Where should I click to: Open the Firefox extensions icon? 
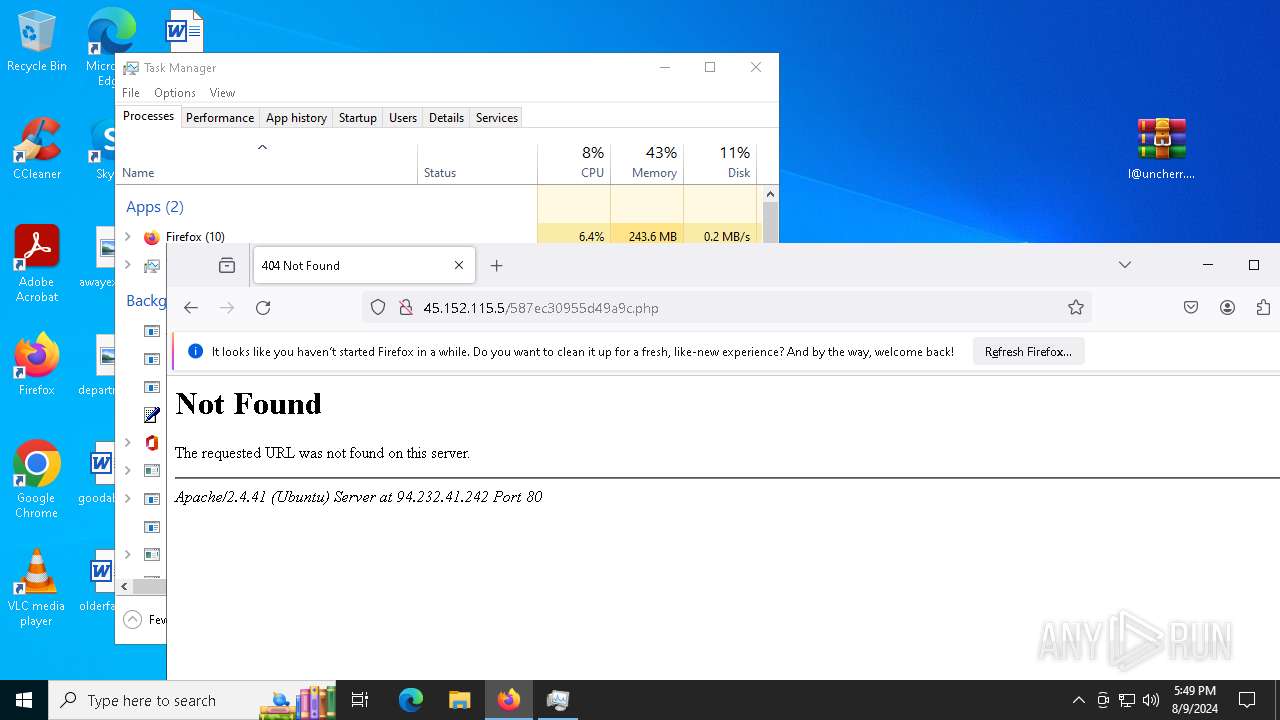coord(1263,308)
